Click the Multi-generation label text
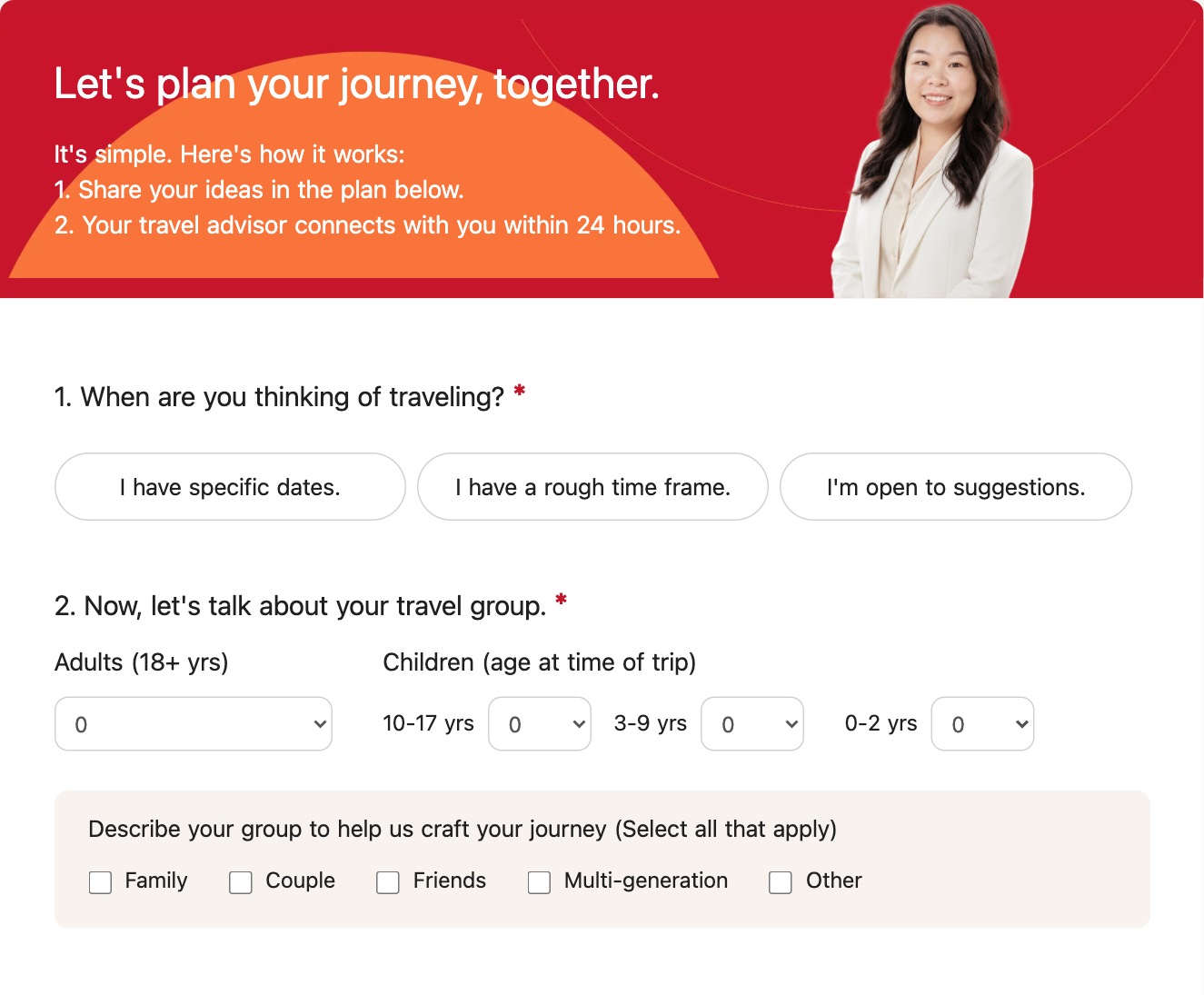 pyautogui.click(x=646, y=881)
